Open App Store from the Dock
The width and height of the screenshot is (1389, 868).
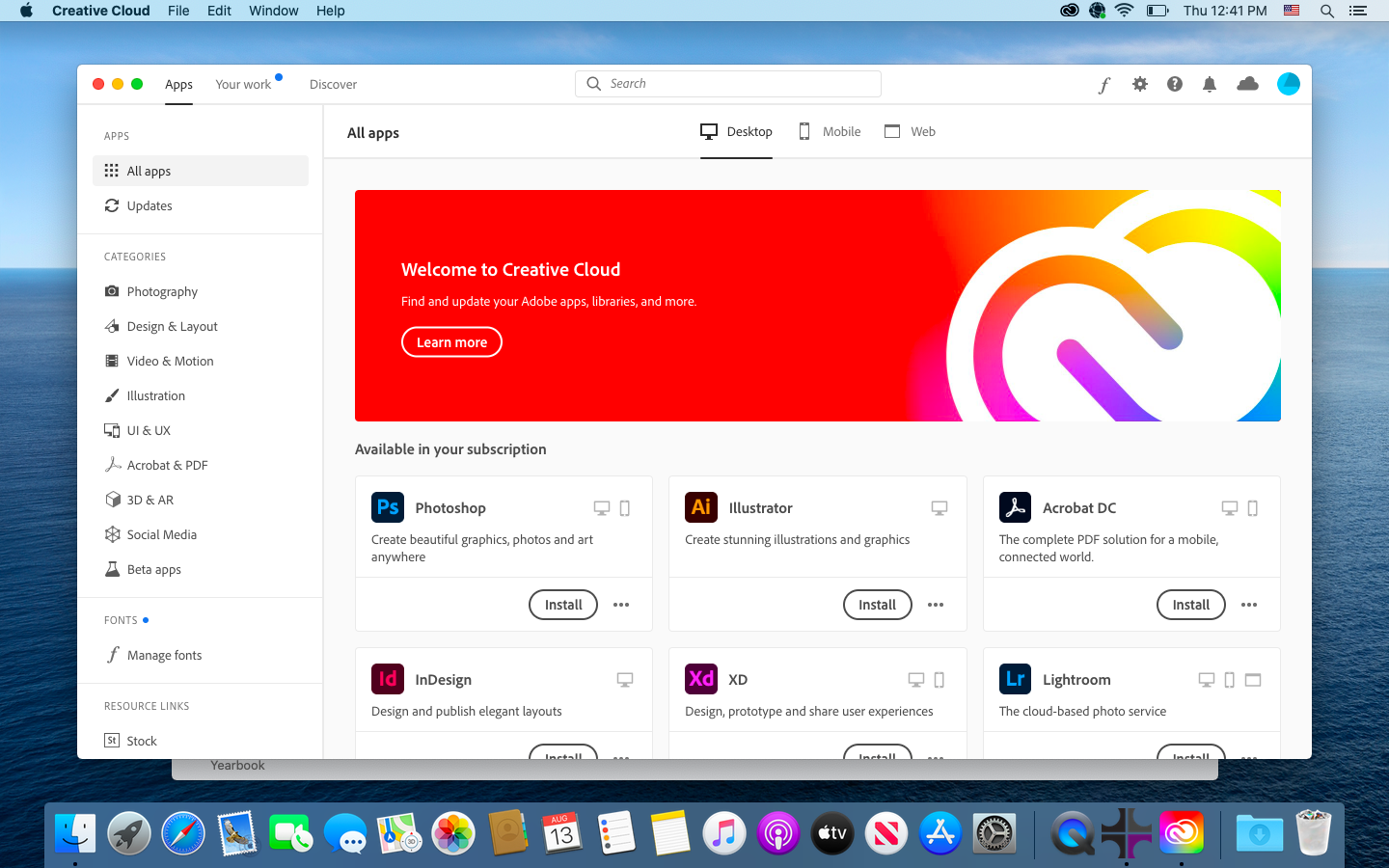click(x=940, y=833)
